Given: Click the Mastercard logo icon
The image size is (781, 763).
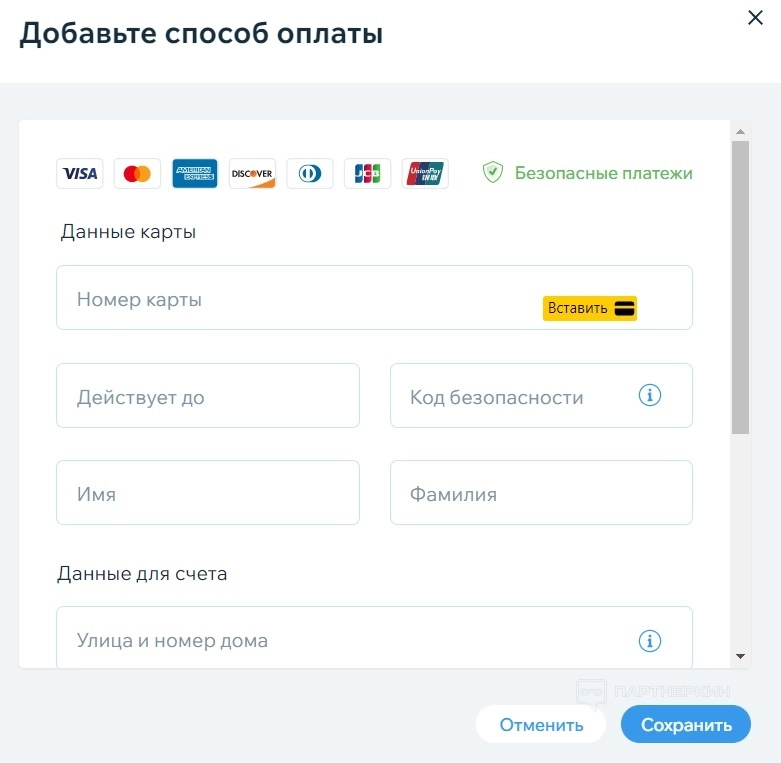Looking at the screenshot, I should tap(137, 173).
